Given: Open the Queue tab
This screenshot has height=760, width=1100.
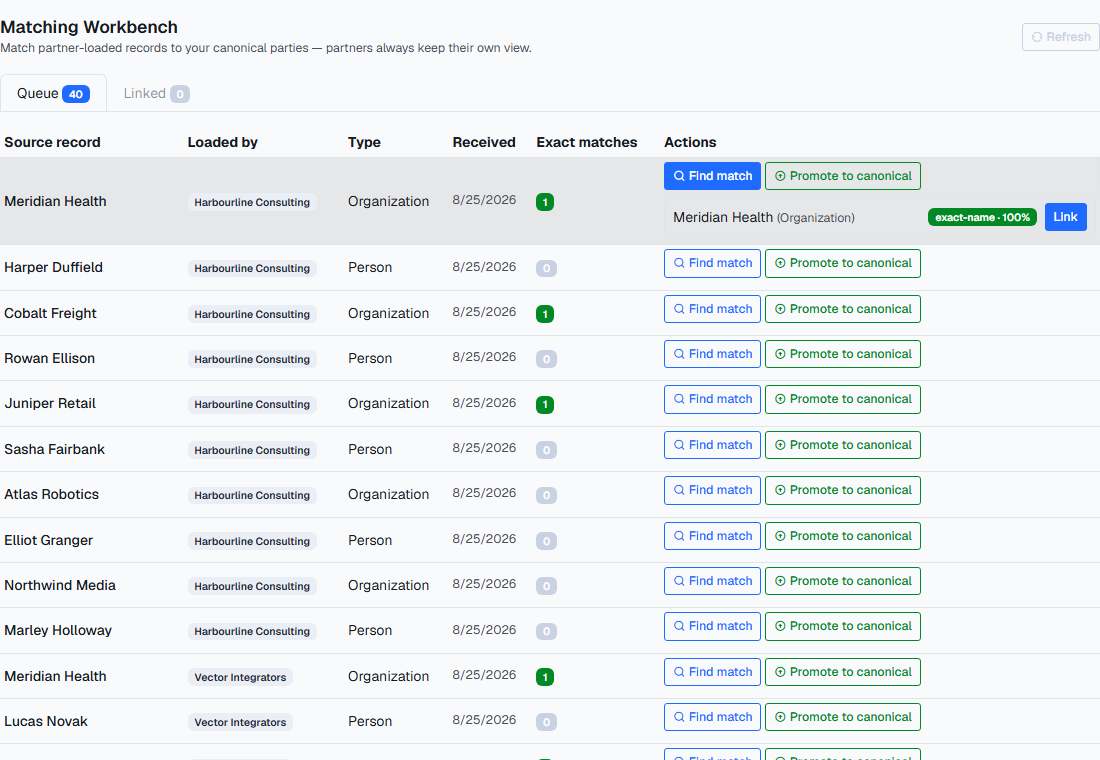Looking at the screenshot, I should point(53,93).
